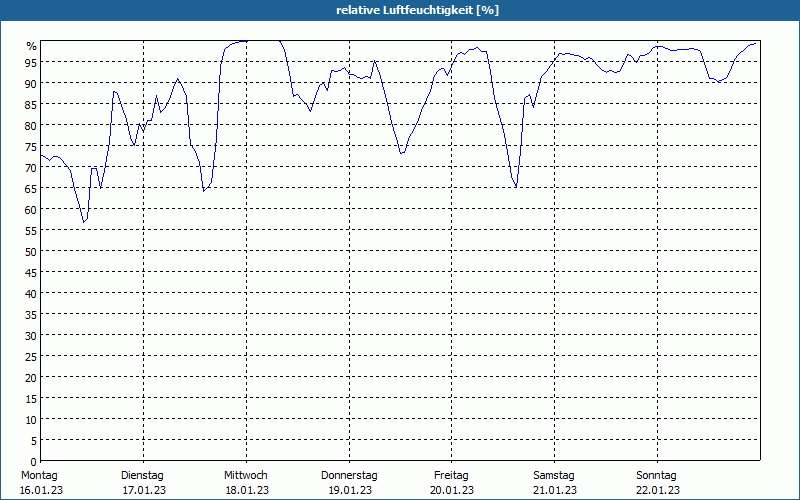Click the y-axis value 30
This screenshot has width=800, height=500.
pyautogui.click(x=31, y=336)
